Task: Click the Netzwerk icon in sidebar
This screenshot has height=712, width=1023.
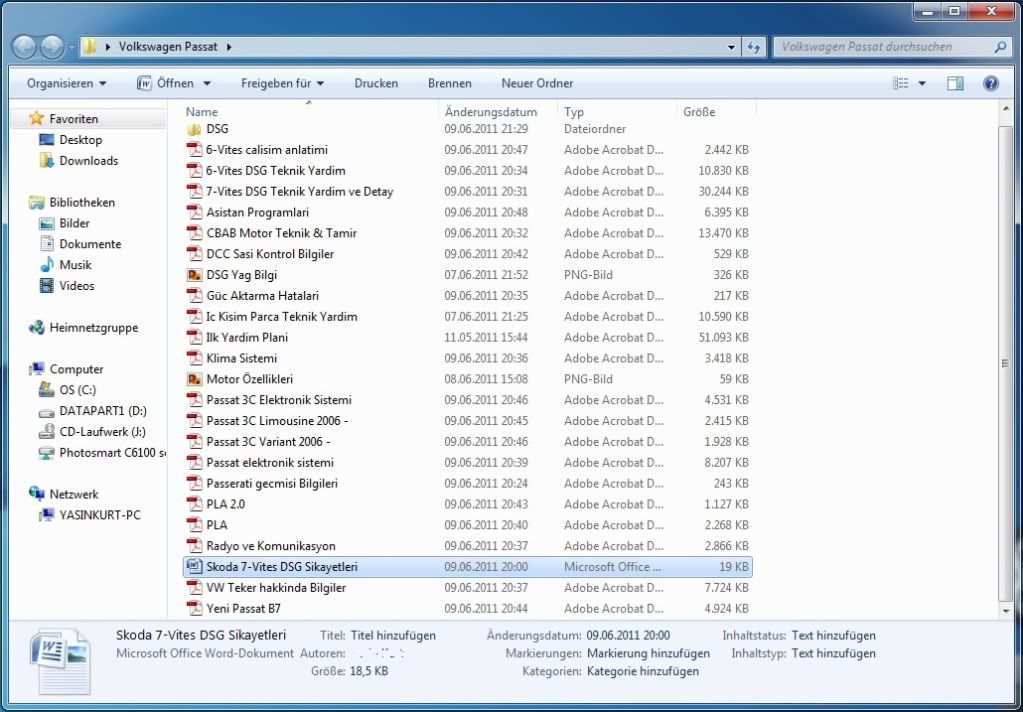Action: (37, 494)
